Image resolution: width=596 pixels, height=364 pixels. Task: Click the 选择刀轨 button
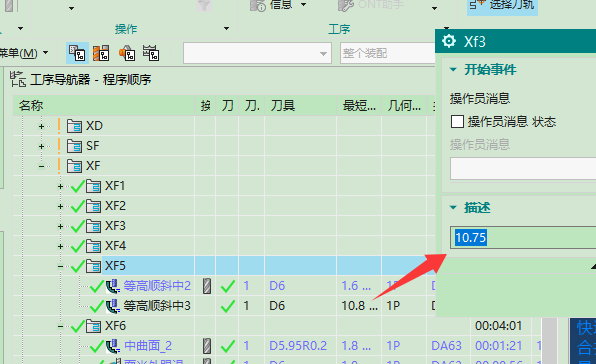click(x=502, y=5)
